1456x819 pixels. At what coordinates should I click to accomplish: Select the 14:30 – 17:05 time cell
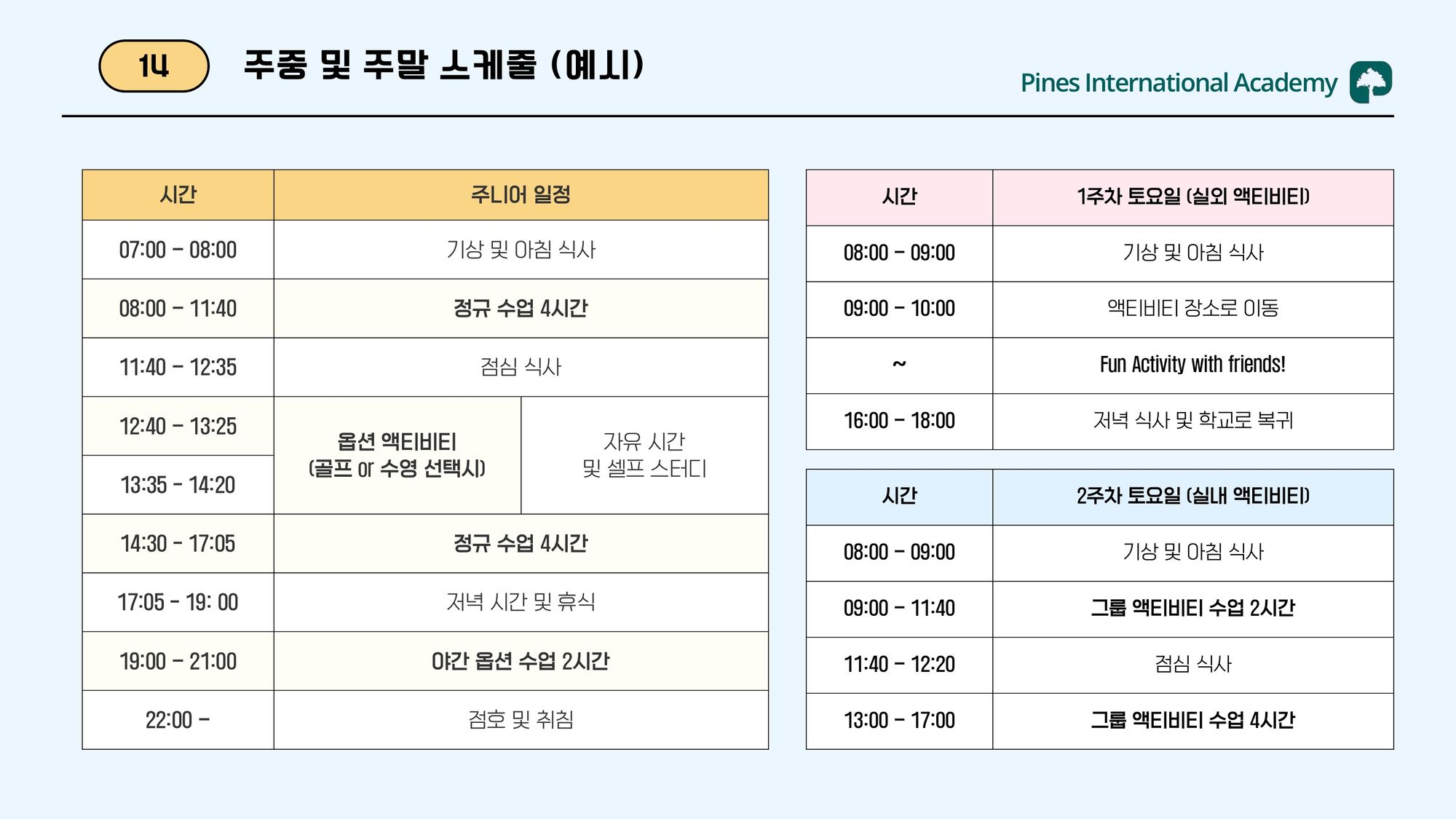click(178, 544)
